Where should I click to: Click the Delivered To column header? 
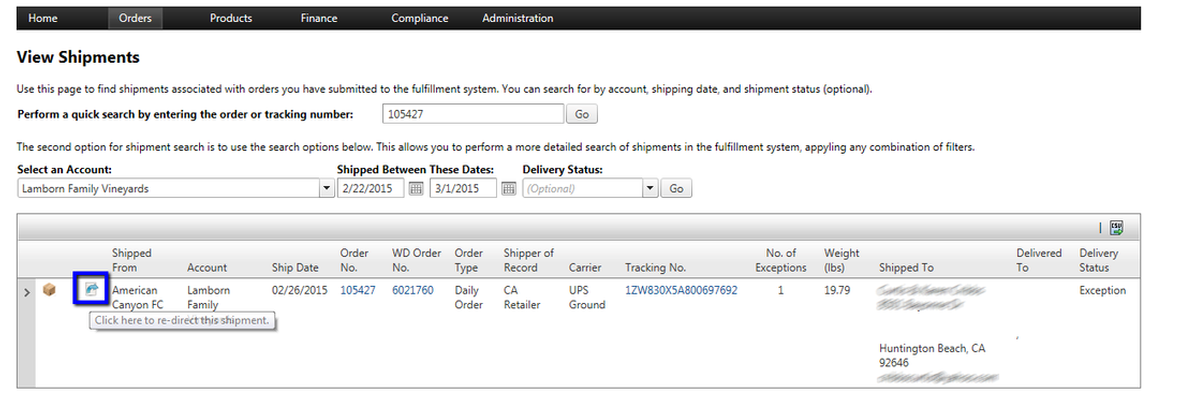1039,260
